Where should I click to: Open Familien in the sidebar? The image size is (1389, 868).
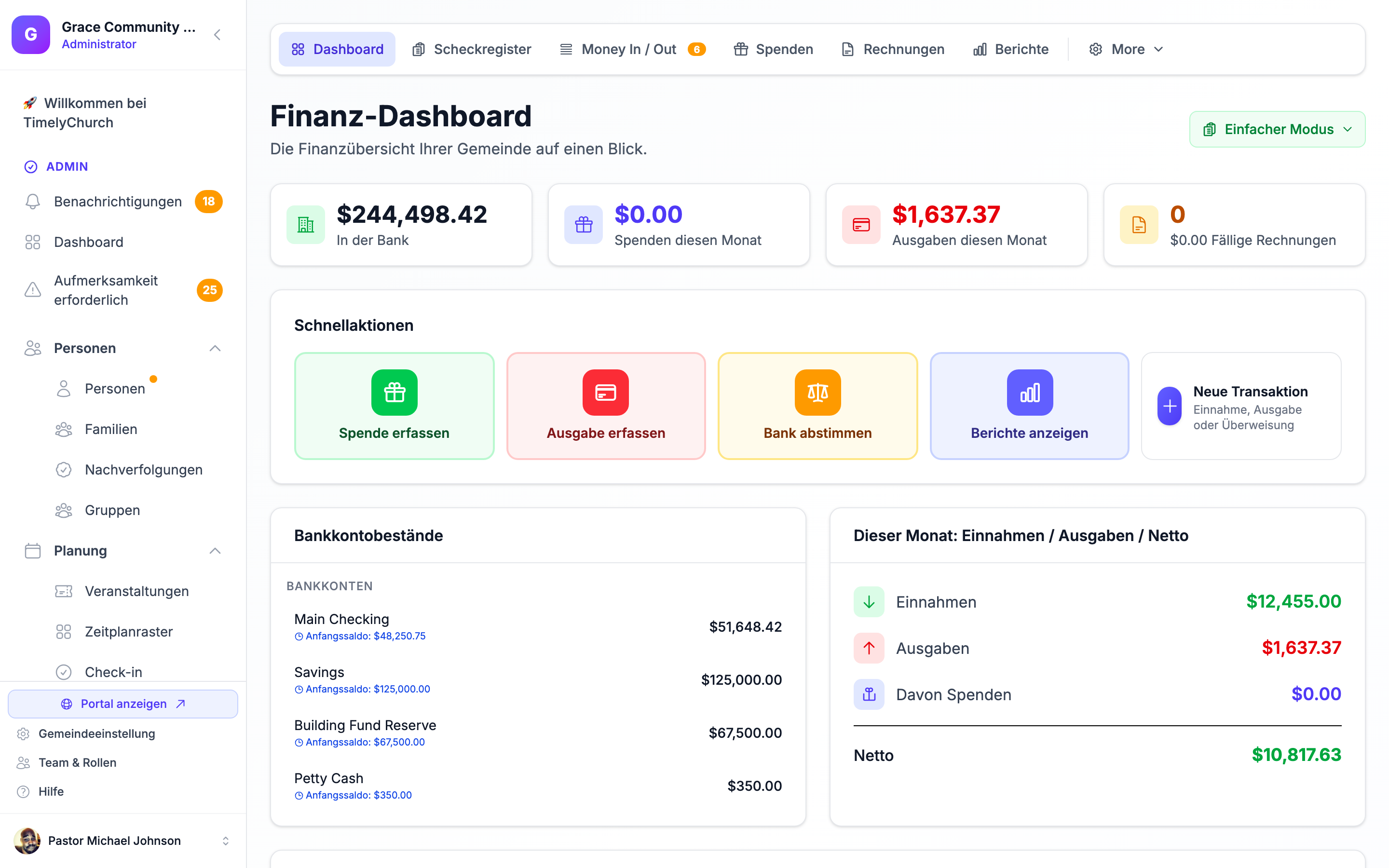[x=111, y=429]
